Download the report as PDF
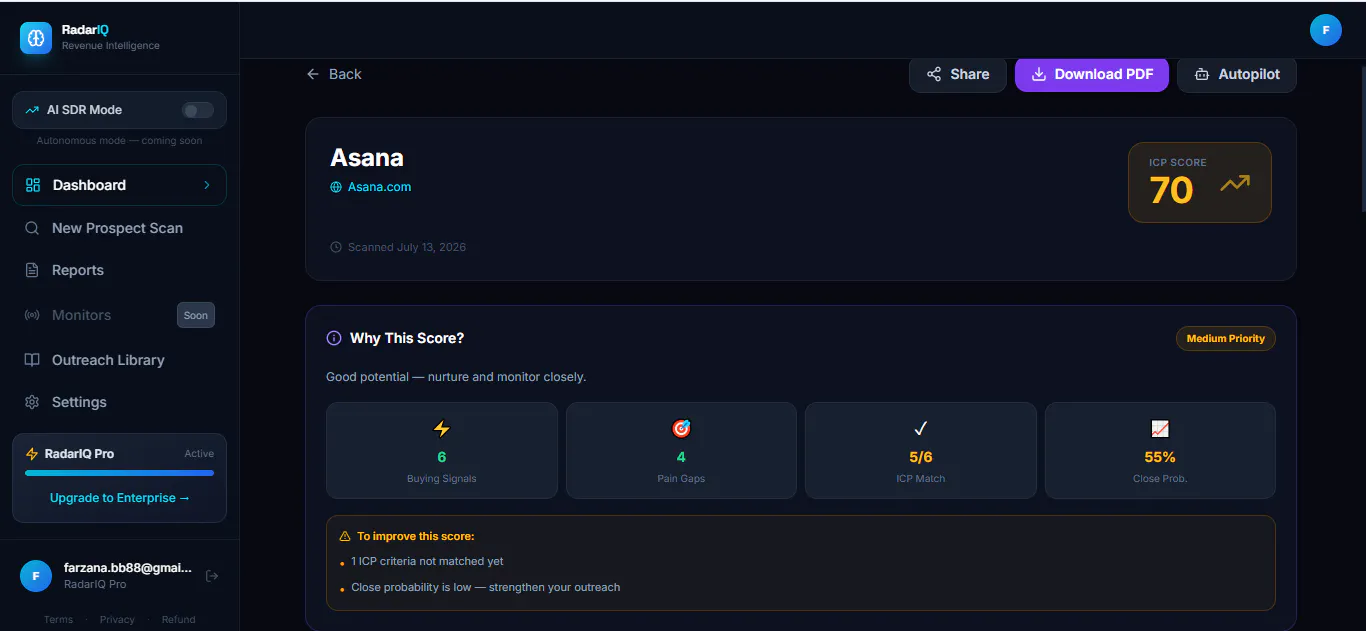This screenshot has height=631, width=1366. pos(1092,74)
